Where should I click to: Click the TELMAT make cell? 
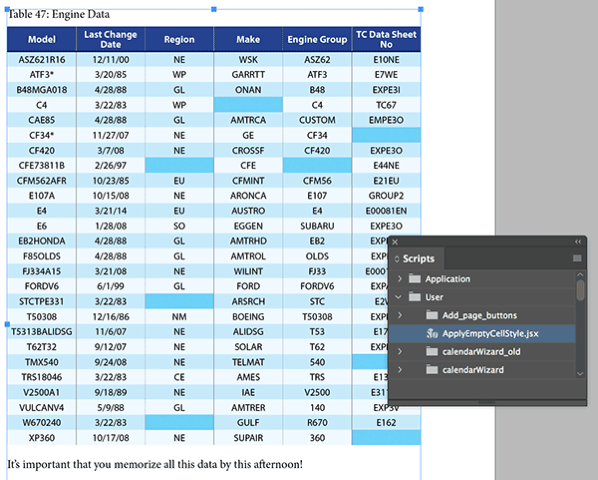click(x=248, y=362)
